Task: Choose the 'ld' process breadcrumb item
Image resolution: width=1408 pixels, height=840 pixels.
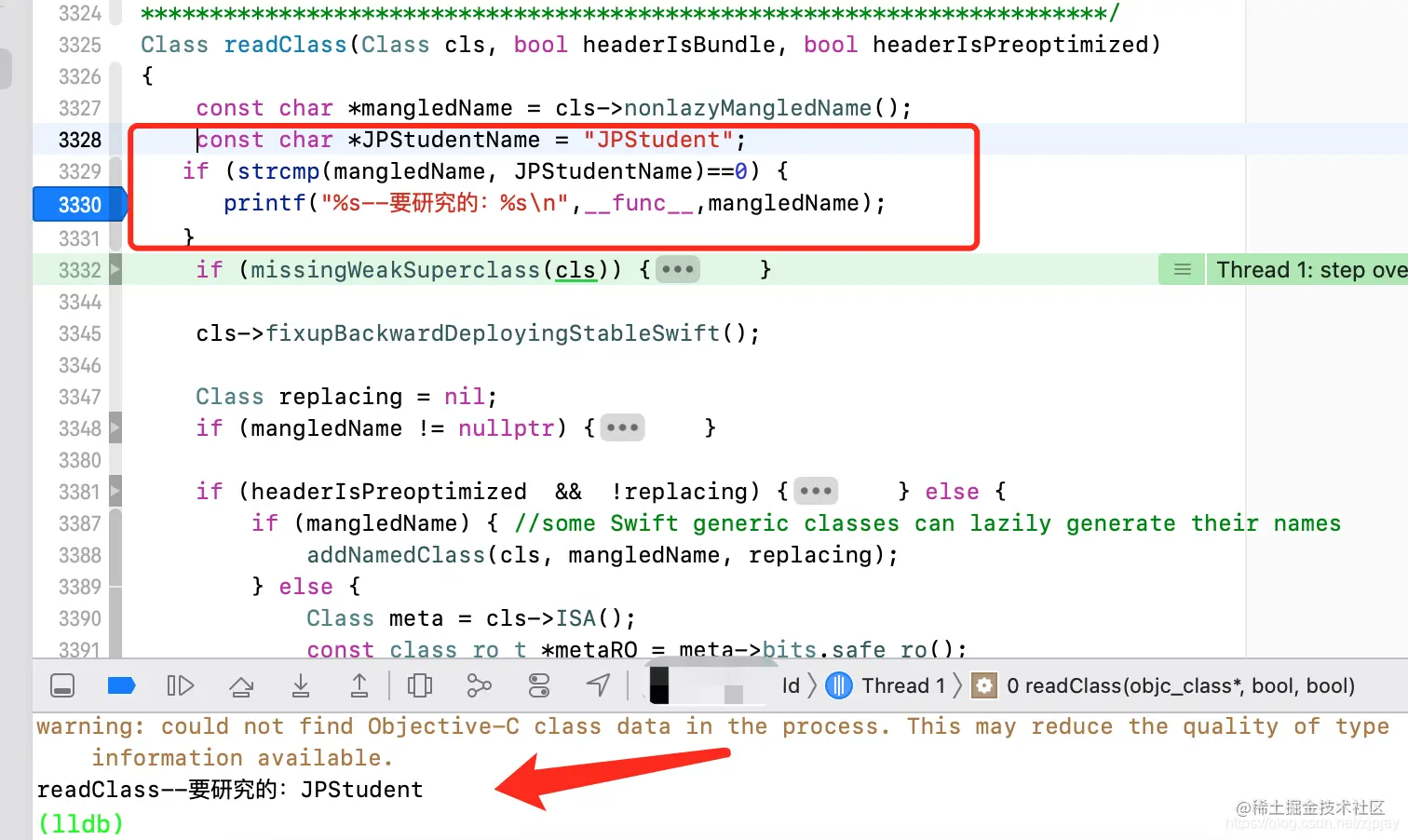Action: point(791,686)
